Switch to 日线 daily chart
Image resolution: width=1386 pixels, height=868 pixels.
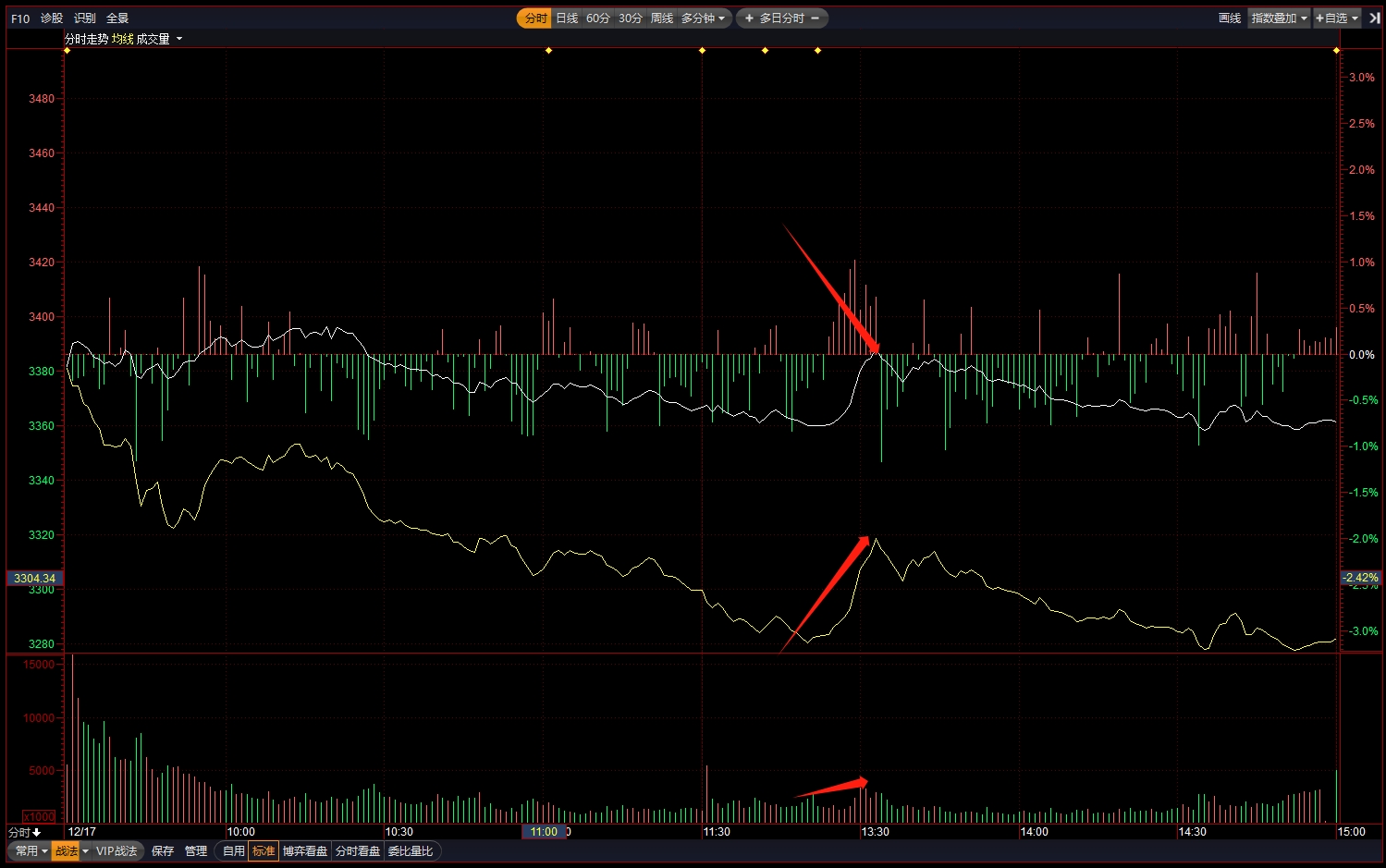click(x=567, y=18)
